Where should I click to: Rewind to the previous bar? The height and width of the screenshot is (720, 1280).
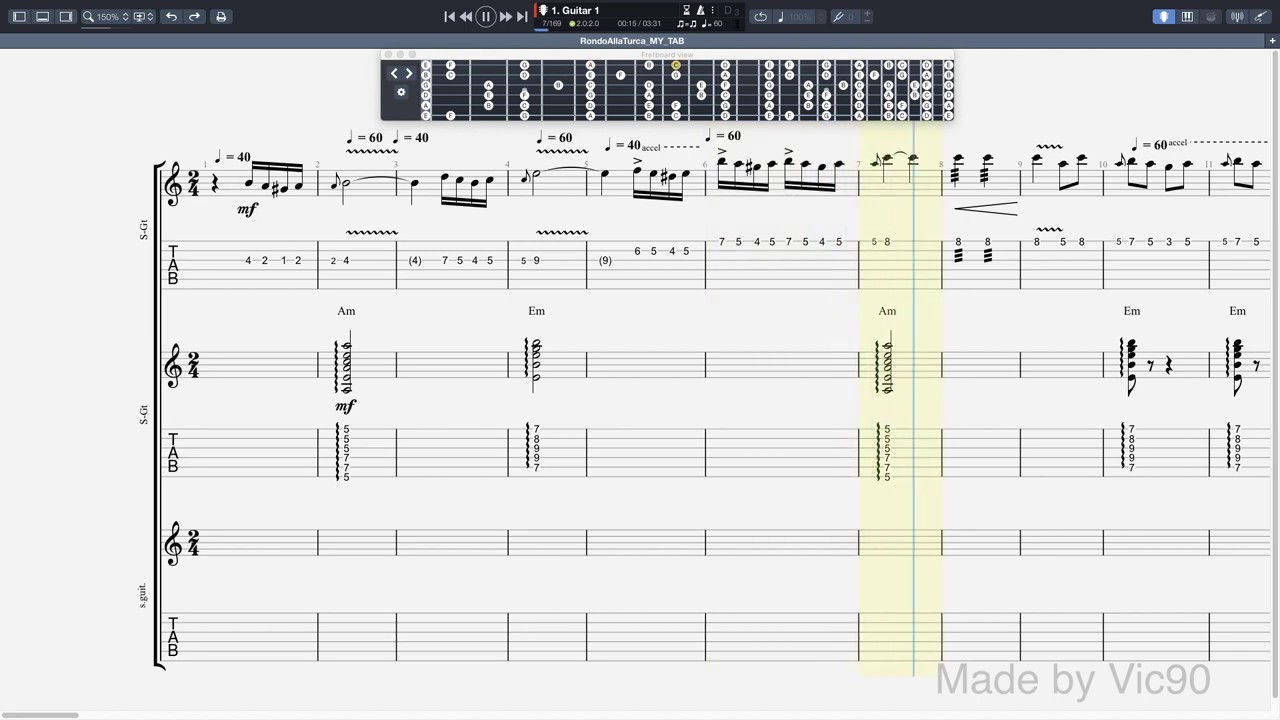(466, 16)
